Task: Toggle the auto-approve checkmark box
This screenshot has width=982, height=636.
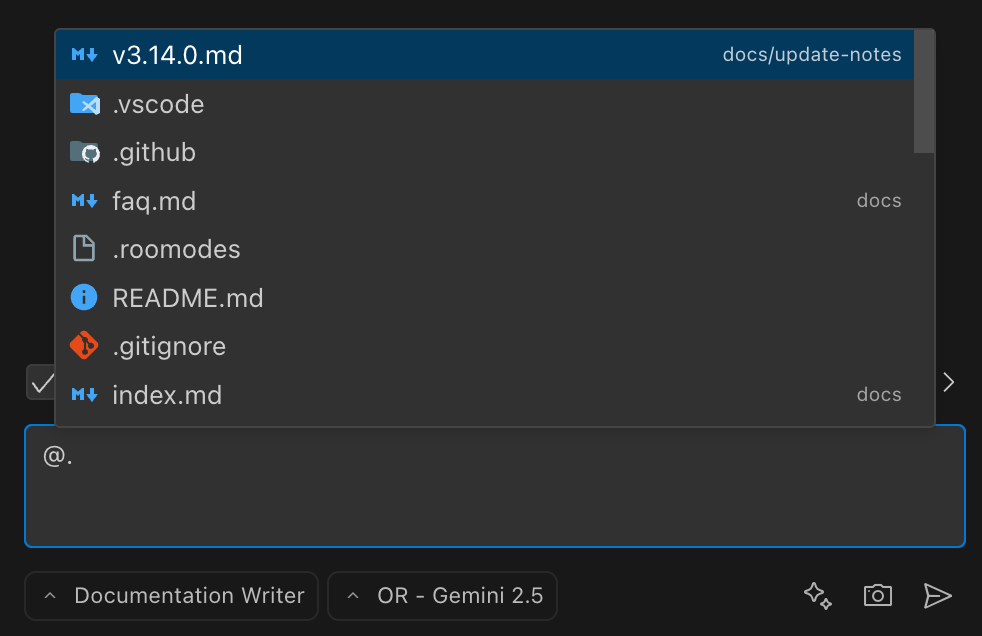Action: (x=41, y=382)
